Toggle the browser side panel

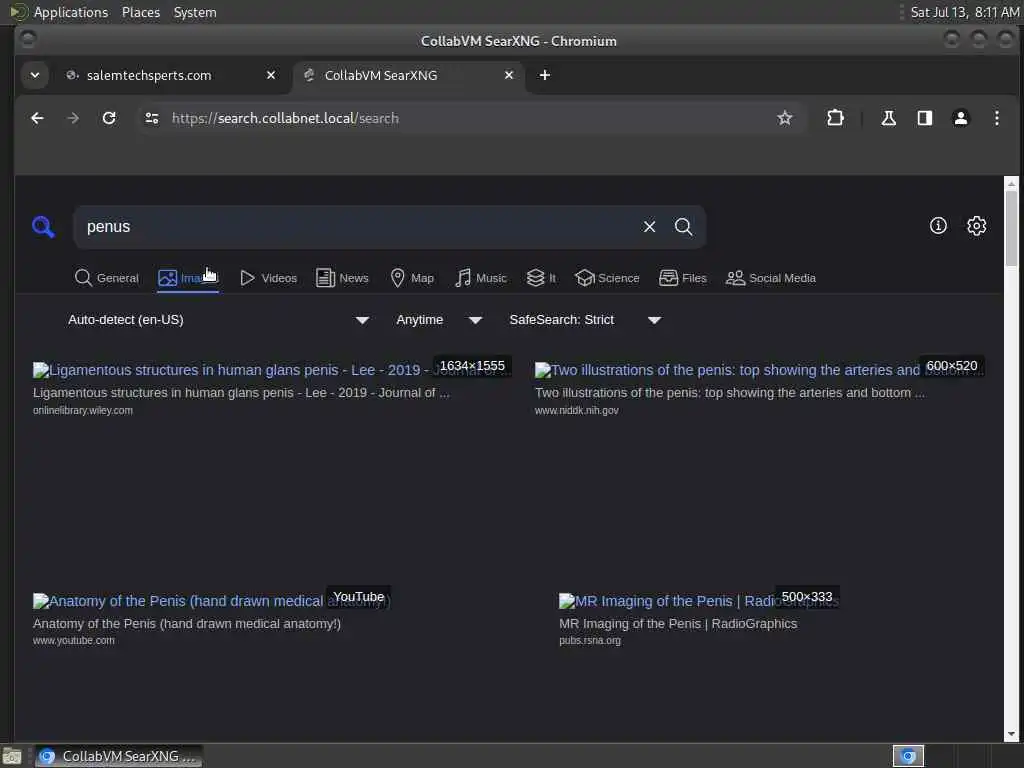point(924,118)
